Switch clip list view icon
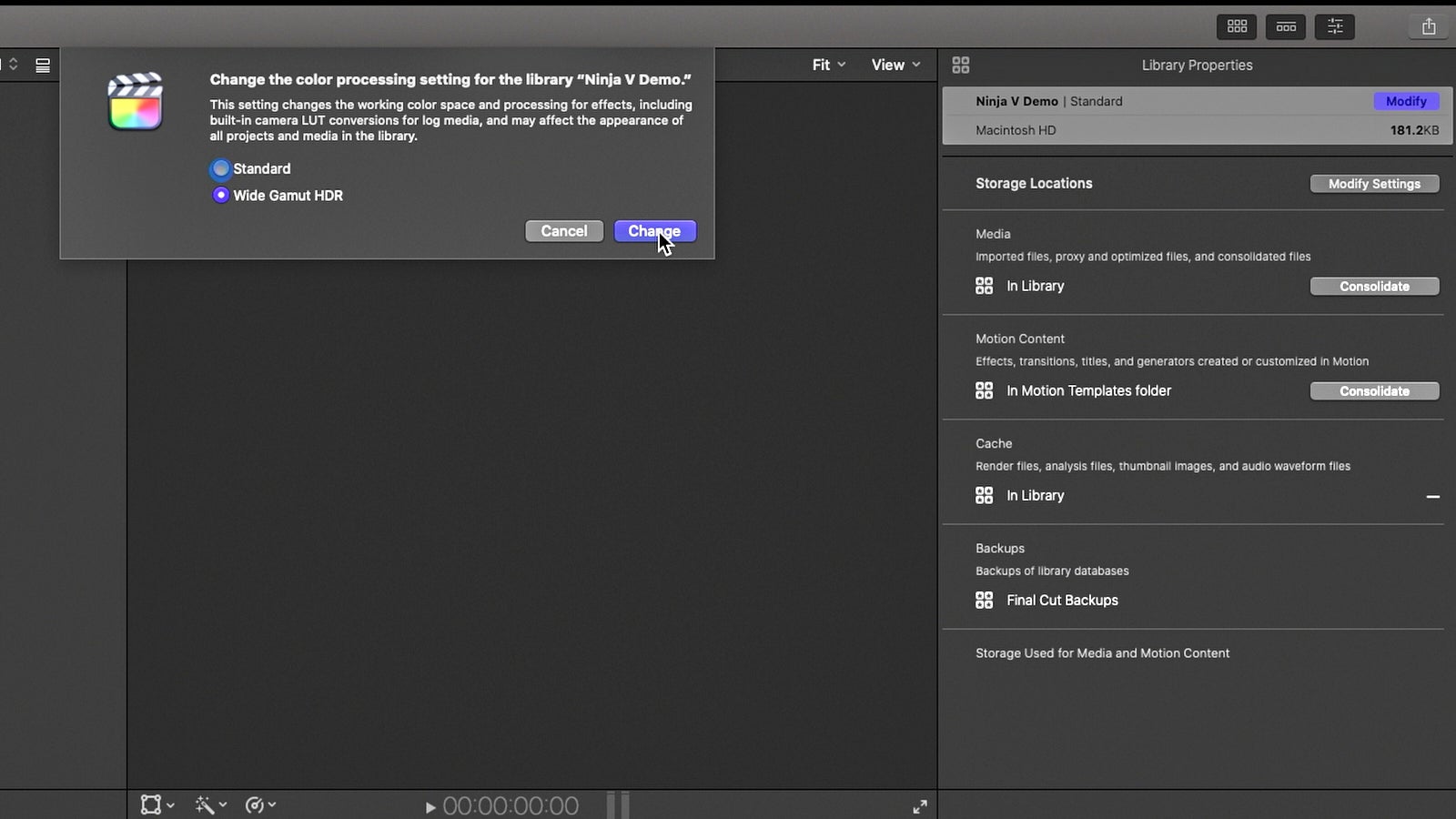The image size is (1456, 819). 43,66
